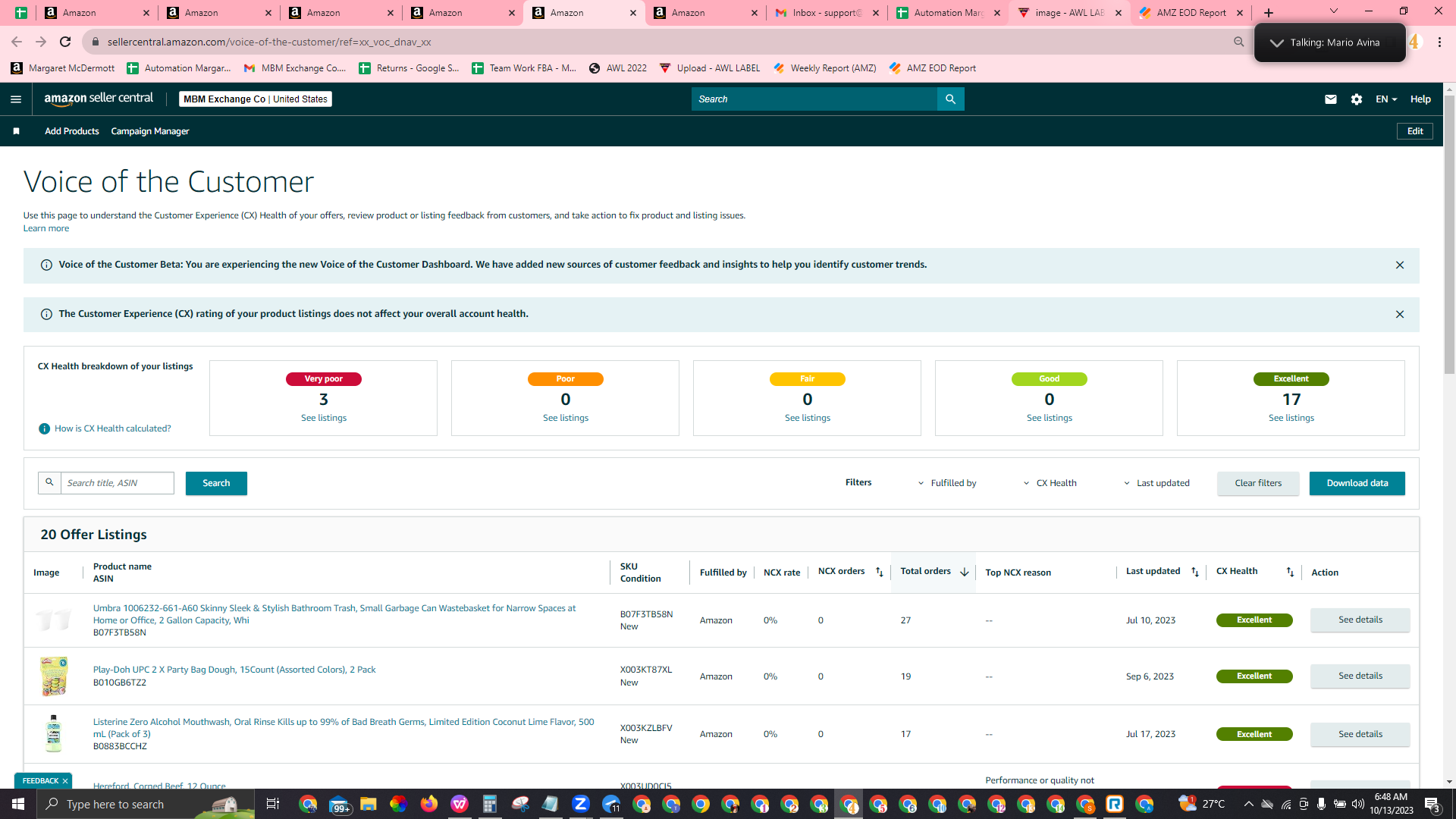Expand the Fulfilled by filter

click(947, 483)
